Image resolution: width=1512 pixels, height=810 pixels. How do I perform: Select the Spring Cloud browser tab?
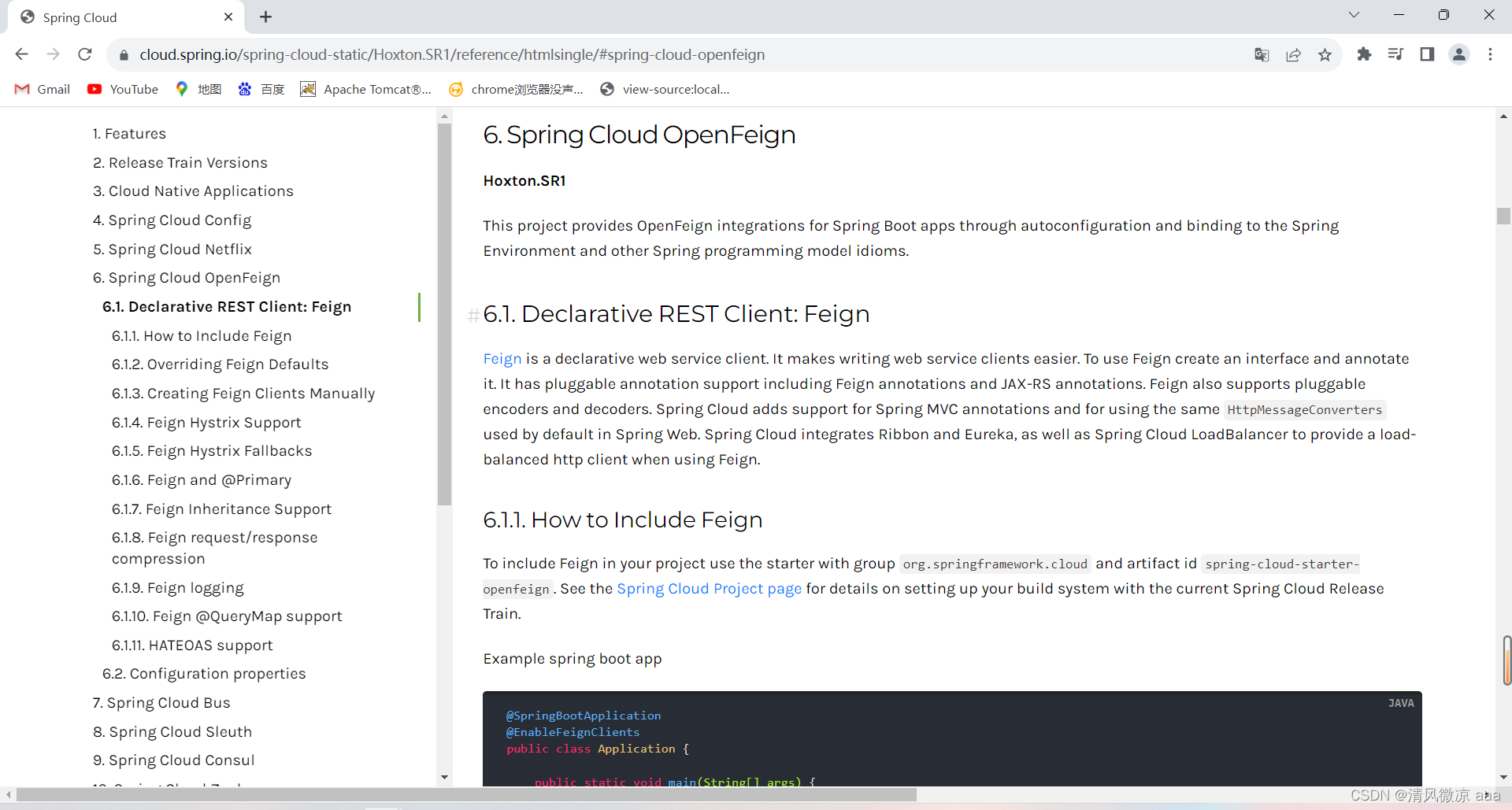(x=126, y=17)
